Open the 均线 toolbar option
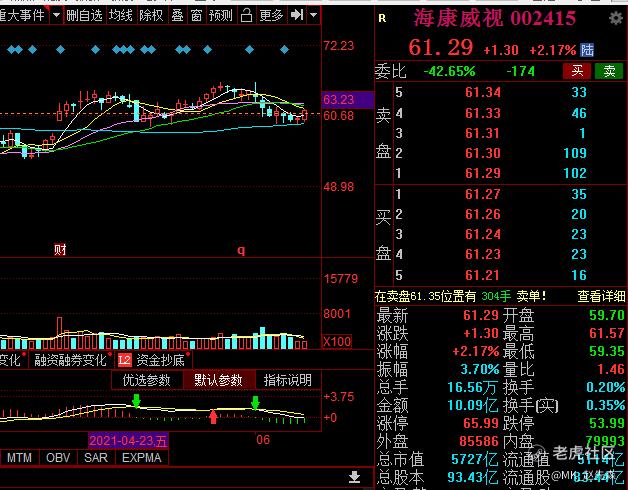 [x=121, y=16]
